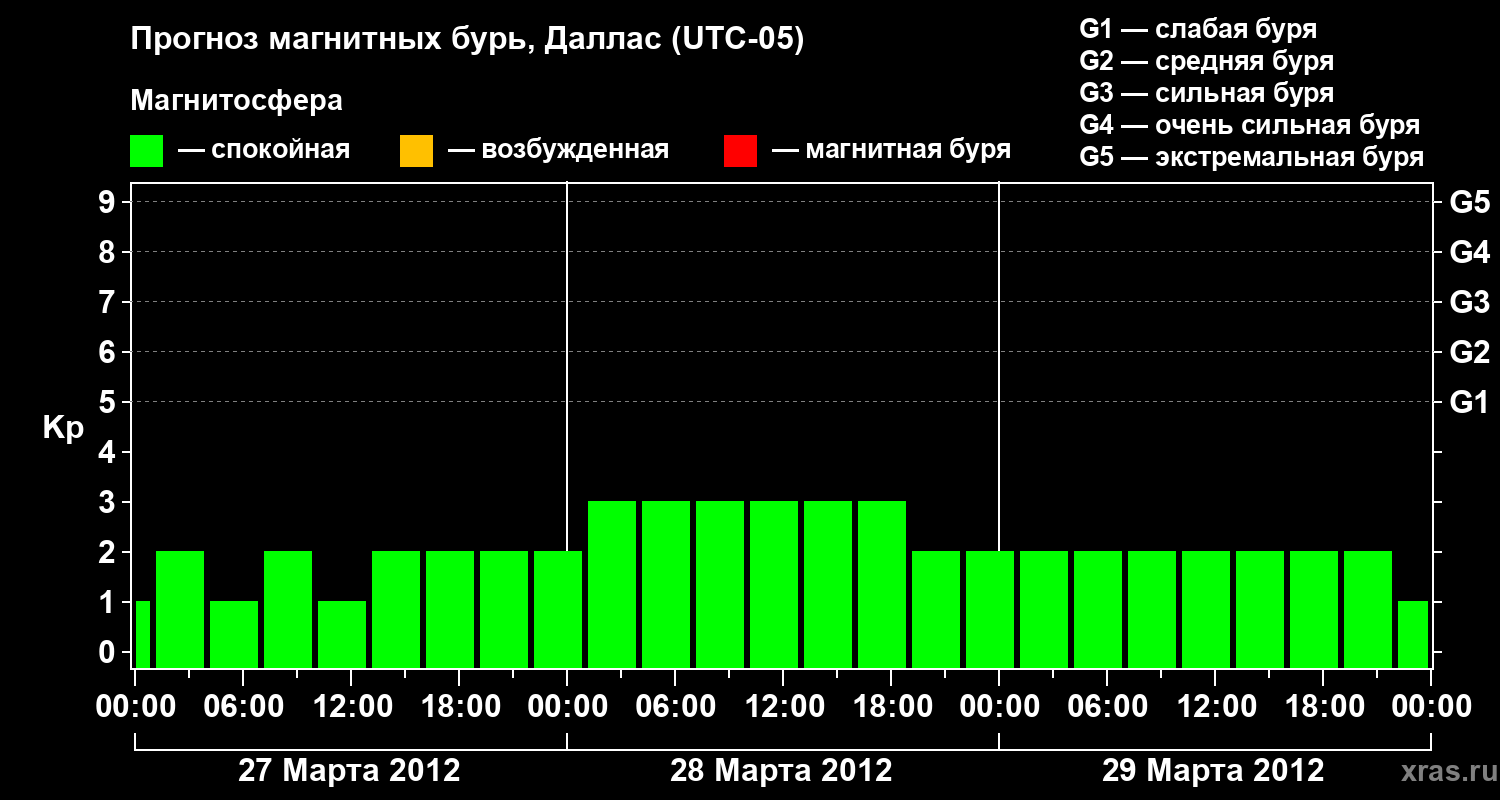Click the Kp axis label
Image resolution: width=1500 pixels, height=800 pixels.
pyautogui.click(x=63, y=428)
